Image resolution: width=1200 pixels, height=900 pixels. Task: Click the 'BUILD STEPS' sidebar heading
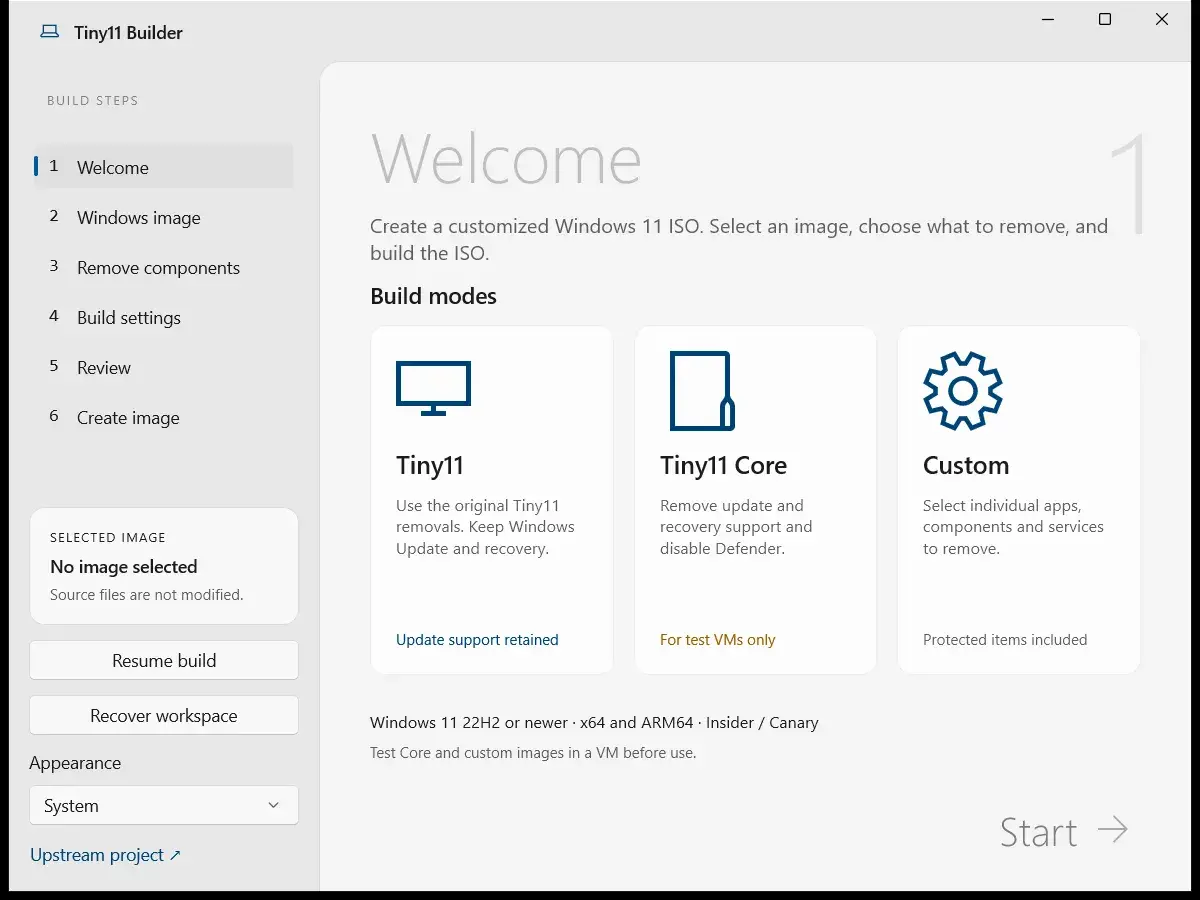92,101
